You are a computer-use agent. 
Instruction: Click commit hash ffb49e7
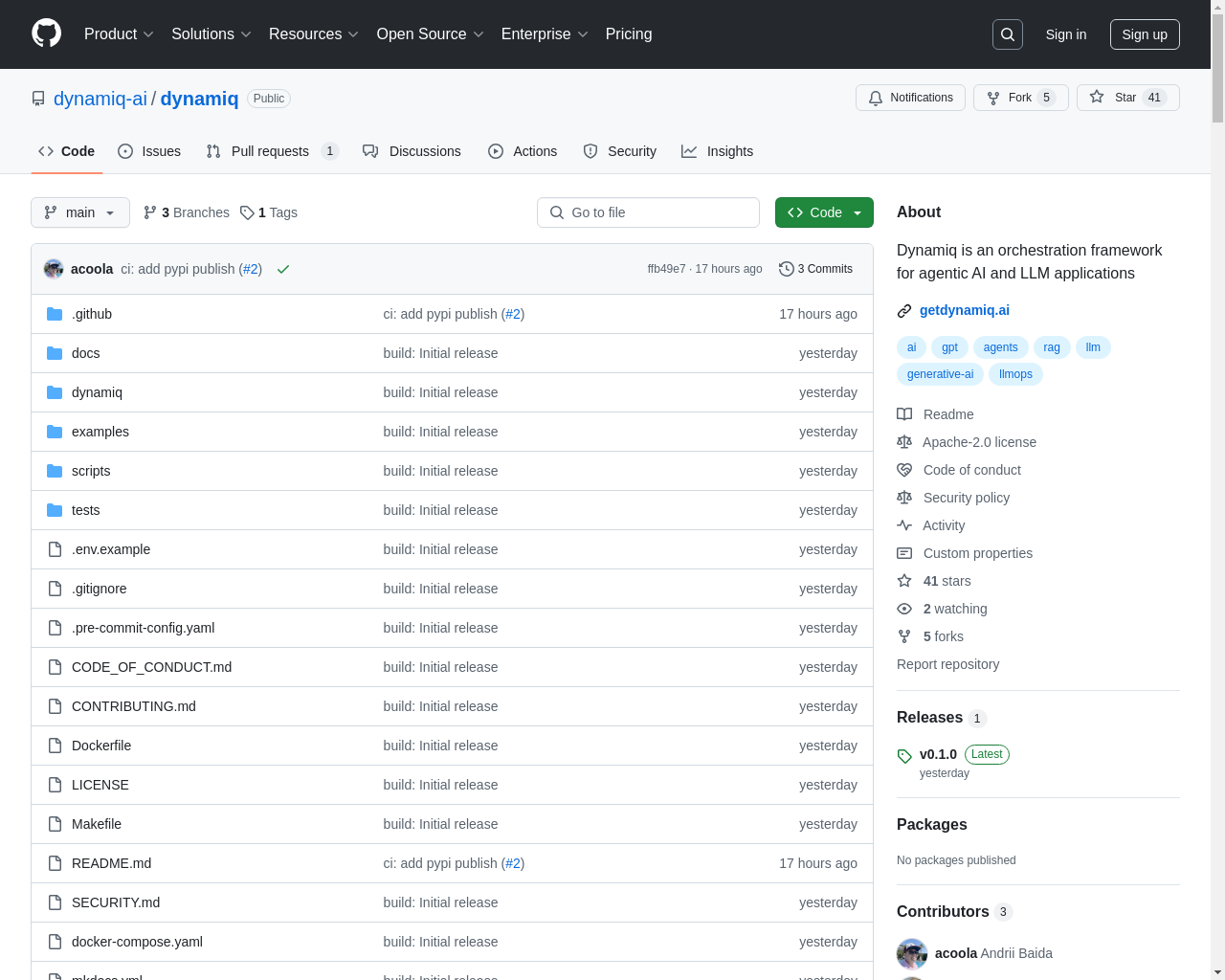pos(666,269)
